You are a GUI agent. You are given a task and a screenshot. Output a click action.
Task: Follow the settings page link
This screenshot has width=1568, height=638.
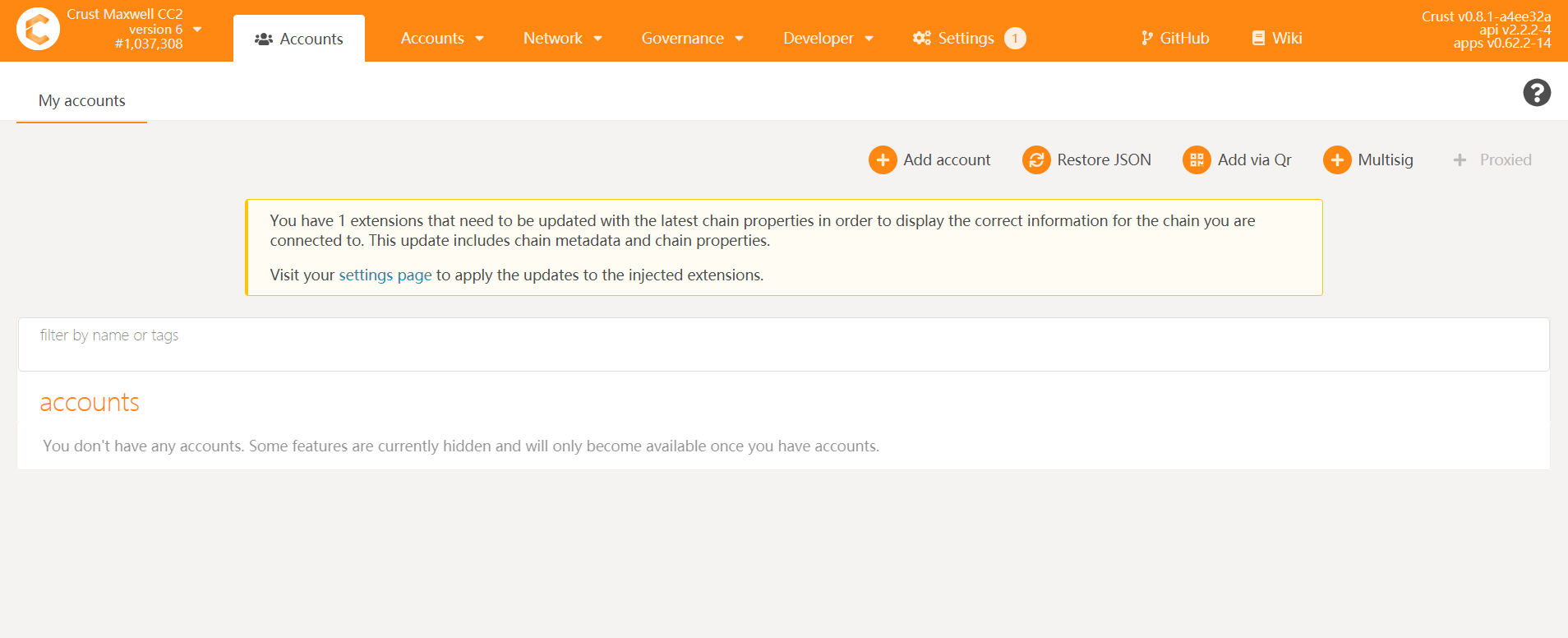pos(385,275)
